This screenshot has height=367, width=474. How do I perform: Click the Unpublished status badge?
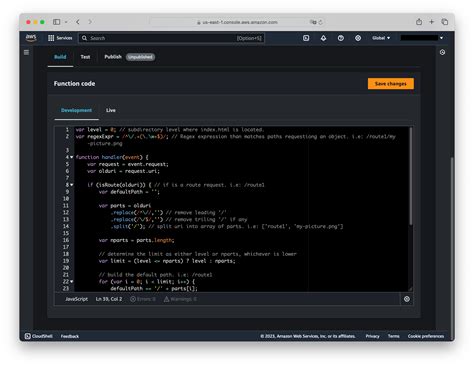coord(140,57)
